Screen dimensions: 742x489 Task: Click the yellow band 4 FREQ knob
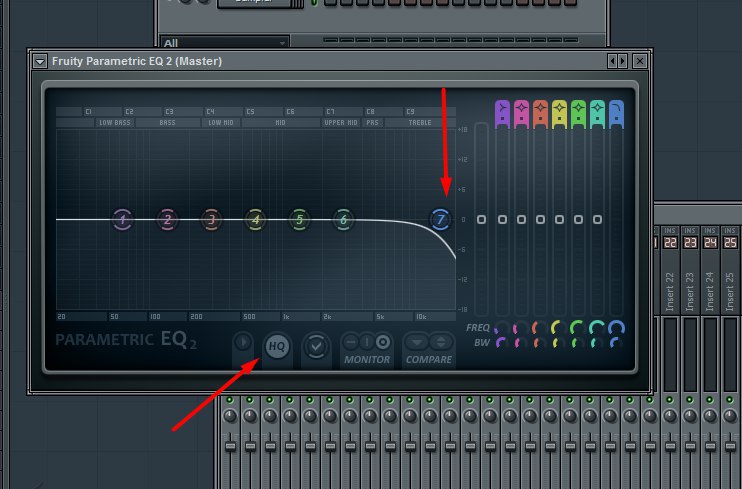click(559, 328)
